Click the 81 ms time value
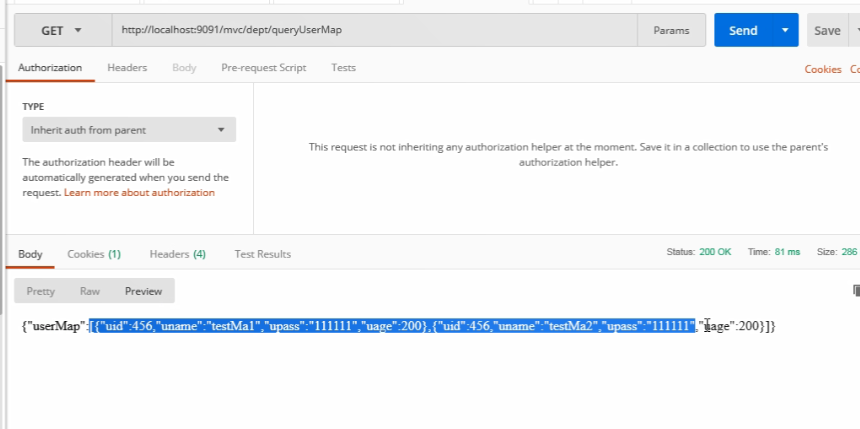 tap(787, 252)
